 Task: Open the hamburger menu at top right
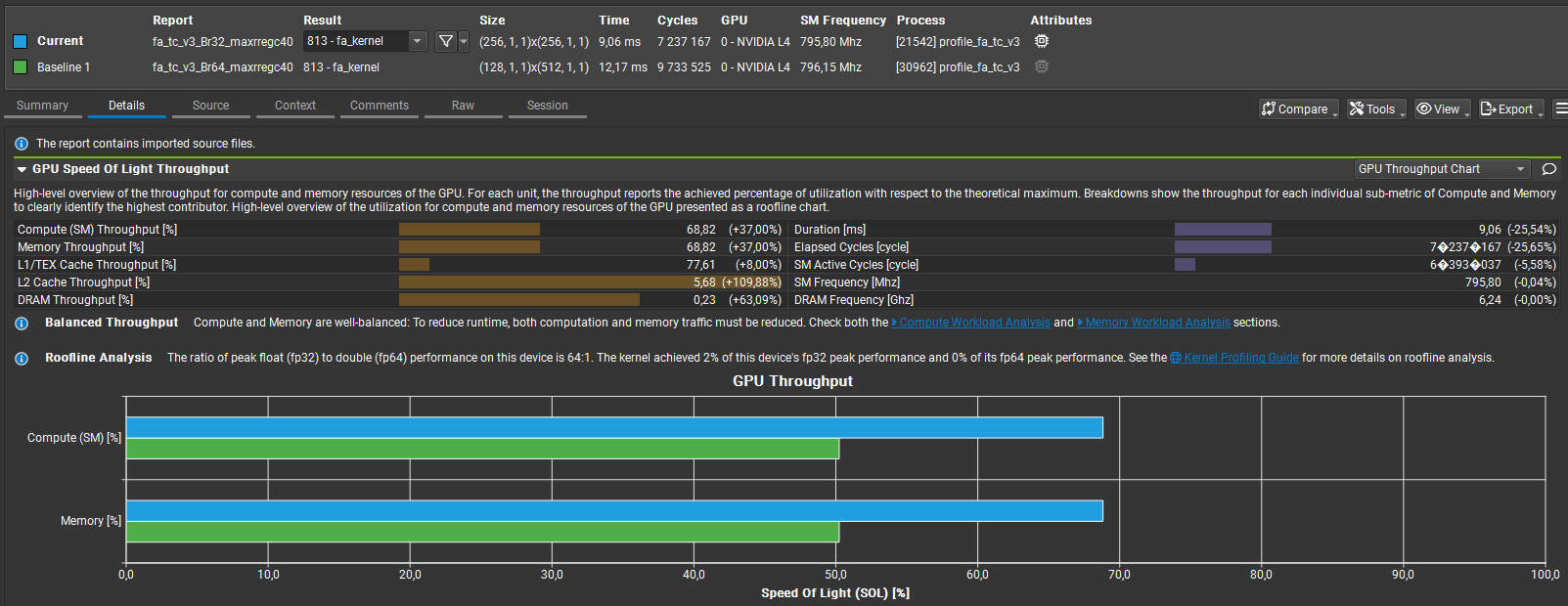[1560, 108]
